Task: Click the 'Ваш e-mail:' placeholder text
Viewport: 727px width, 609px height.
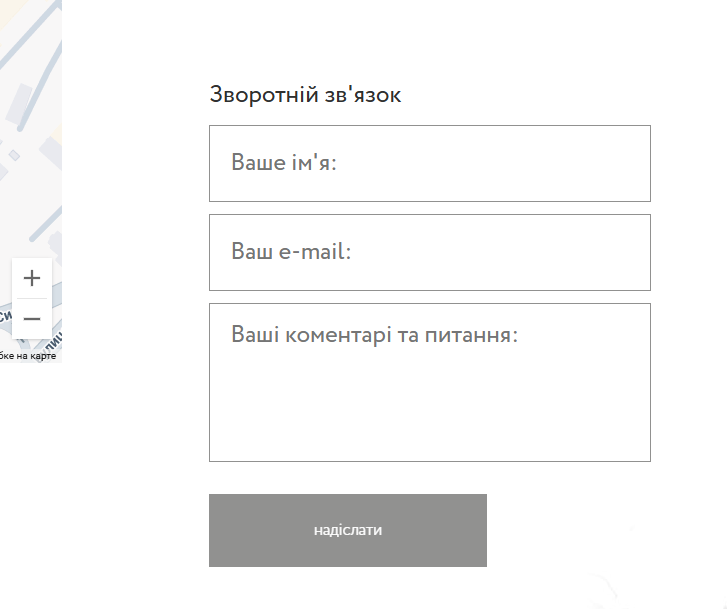Action: (291, 251)
